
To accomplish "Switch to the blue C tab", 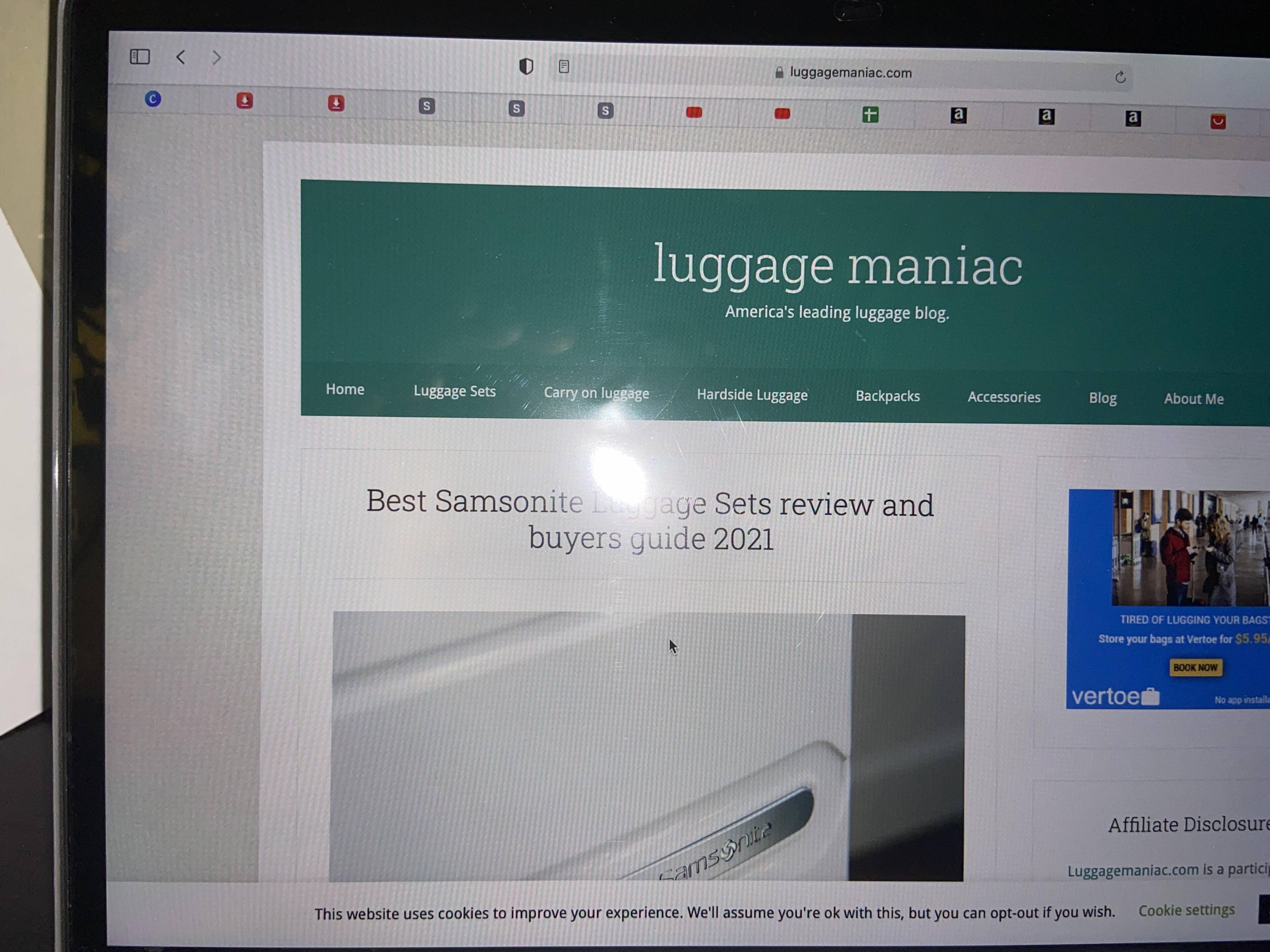I will pos(153,99).
